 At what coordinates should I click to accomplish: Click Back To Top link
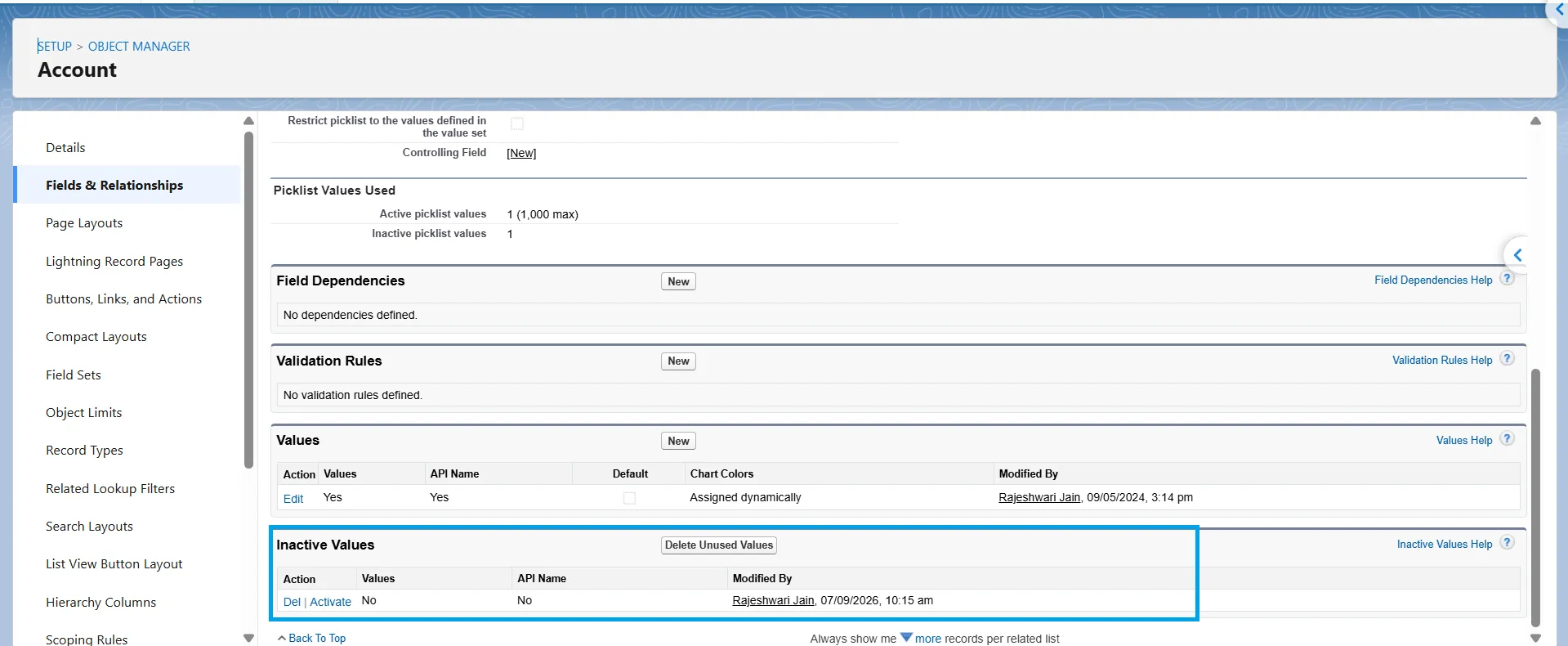coord(317,638)
